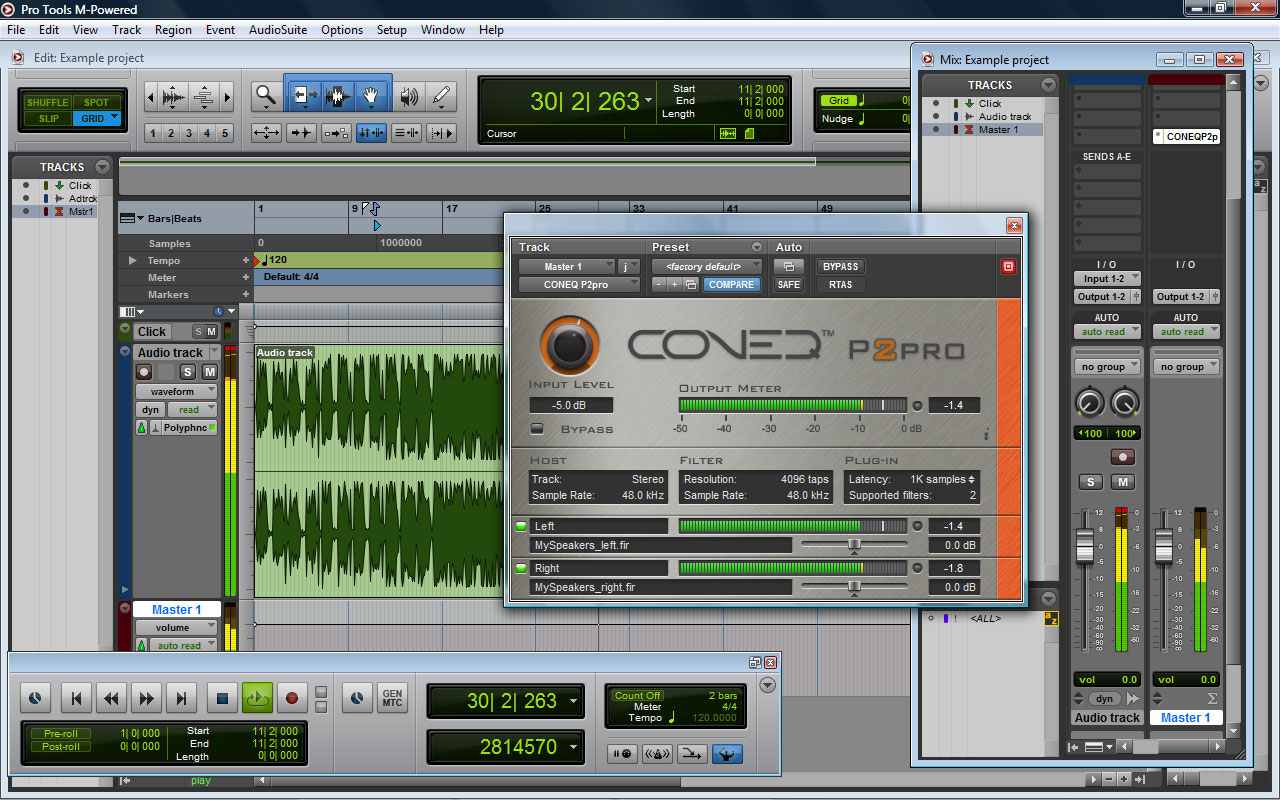Solo the Audio track in Edit window
This screenshot has width=1280, height=800.
[x=187, y=371]
